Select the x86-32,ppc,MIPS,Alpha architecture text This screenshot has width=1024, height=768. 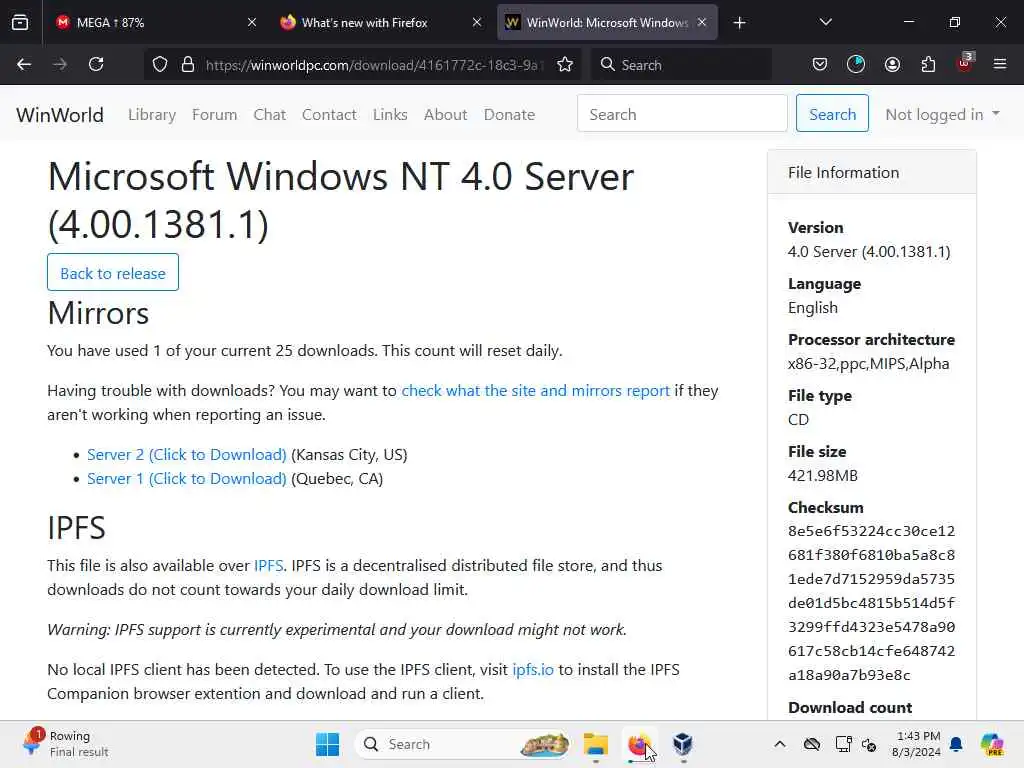(x=869, y=364)
